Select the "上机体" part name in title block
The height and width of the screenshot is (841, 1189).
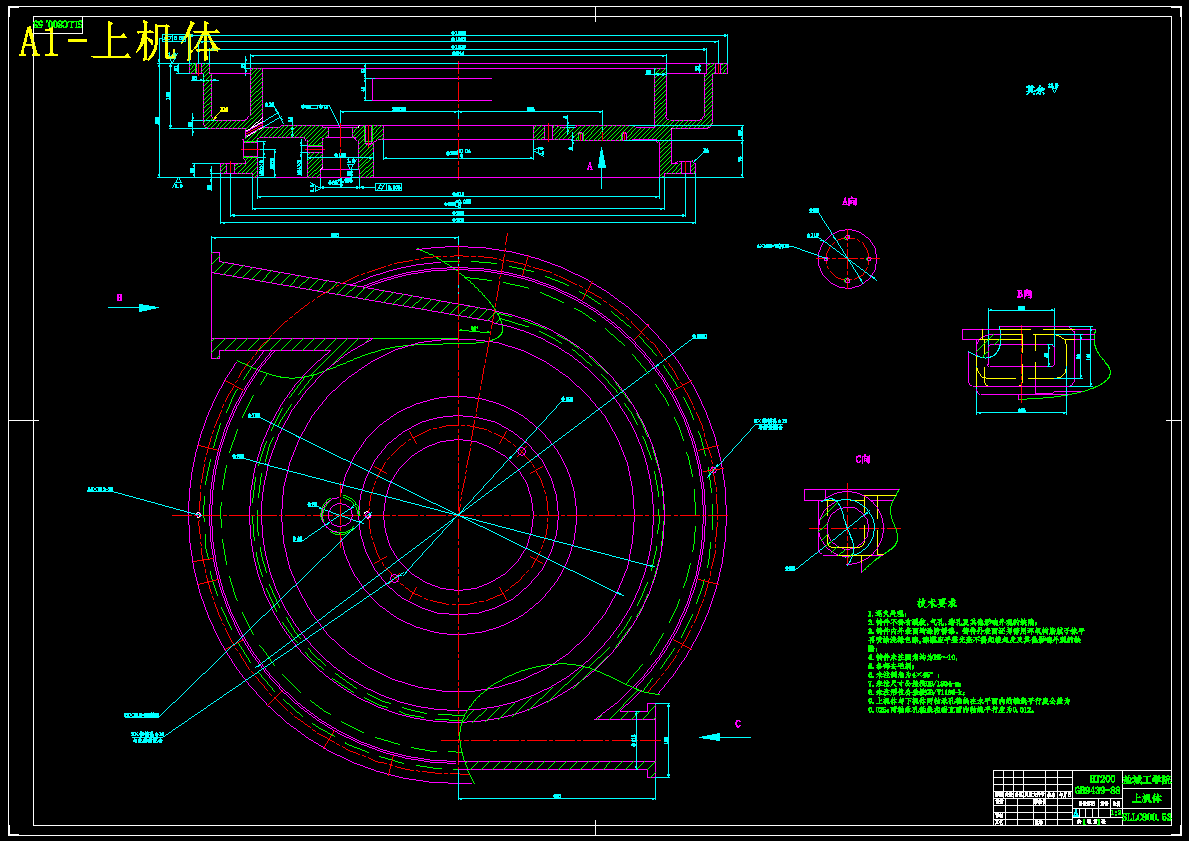(x=1146, y=798)
